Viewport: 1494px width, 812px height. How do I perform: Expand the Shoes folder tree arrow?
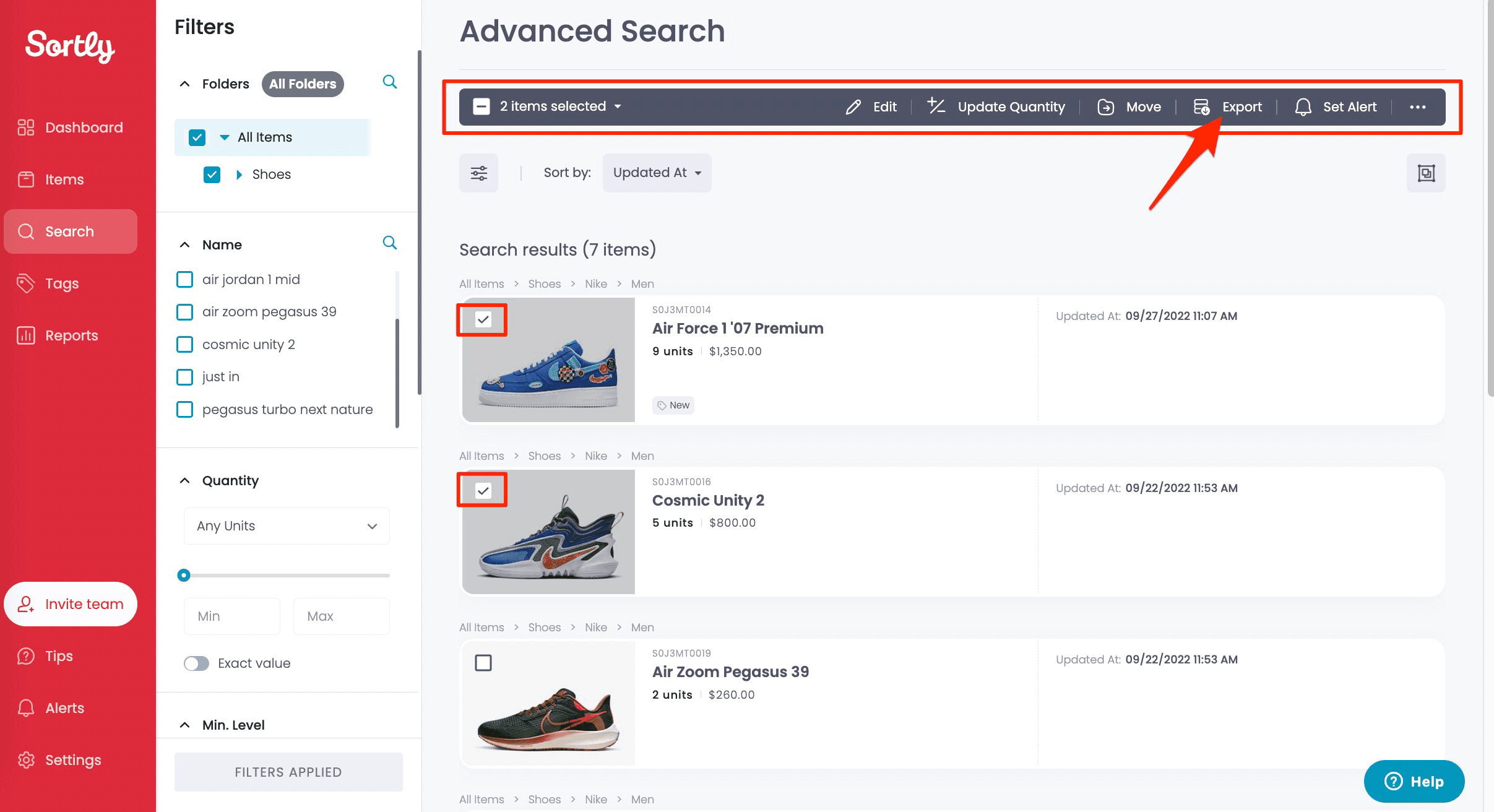[x=240, y=175]
